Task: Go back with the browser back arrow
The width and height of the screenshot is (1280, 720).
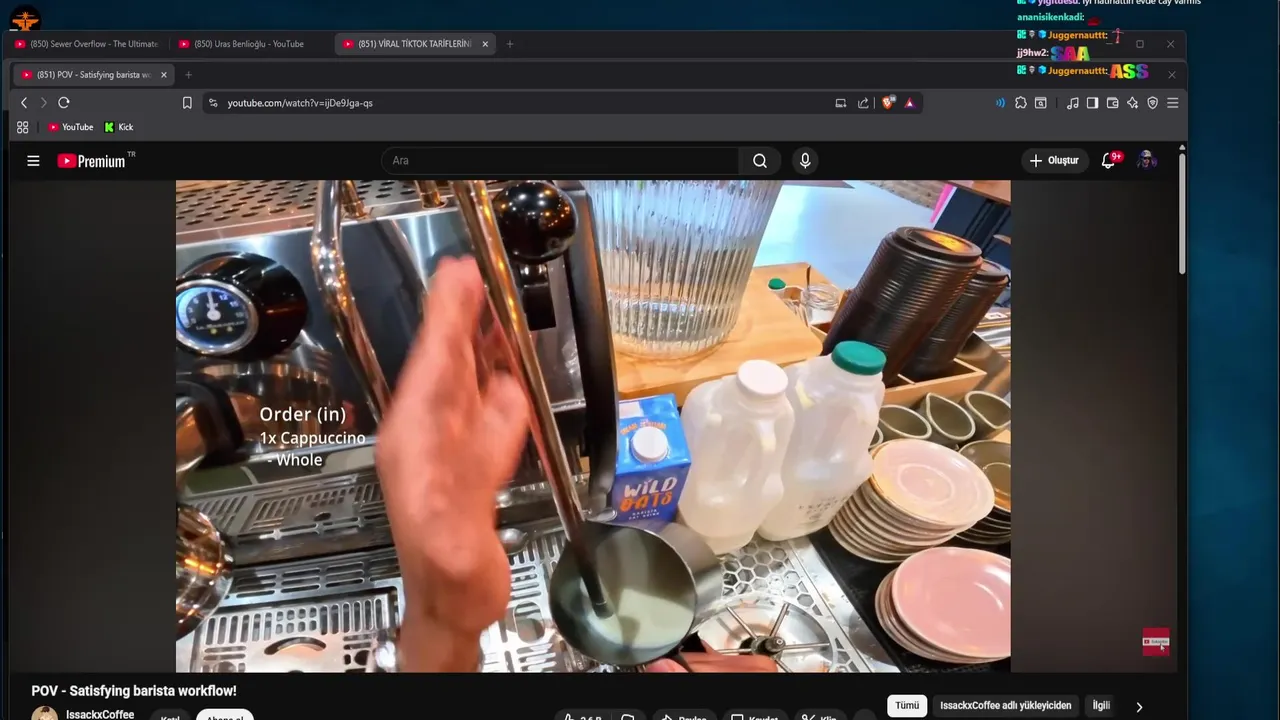Action: (24, 103)
